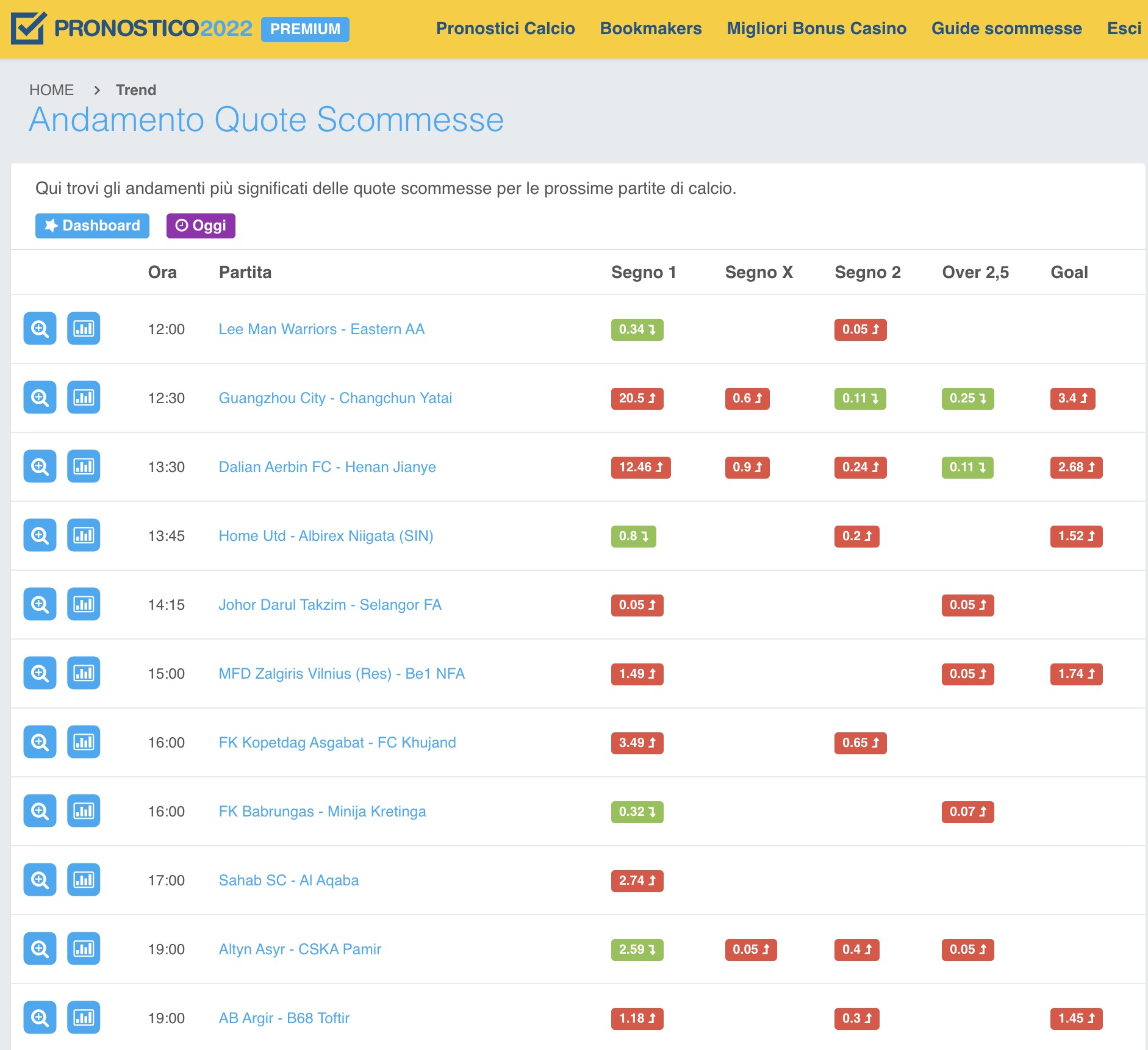Open Dalian Aerbin FC - Henan Jianye match
The width and height of the screenshot is (1148, 1050).
(328, 467)
